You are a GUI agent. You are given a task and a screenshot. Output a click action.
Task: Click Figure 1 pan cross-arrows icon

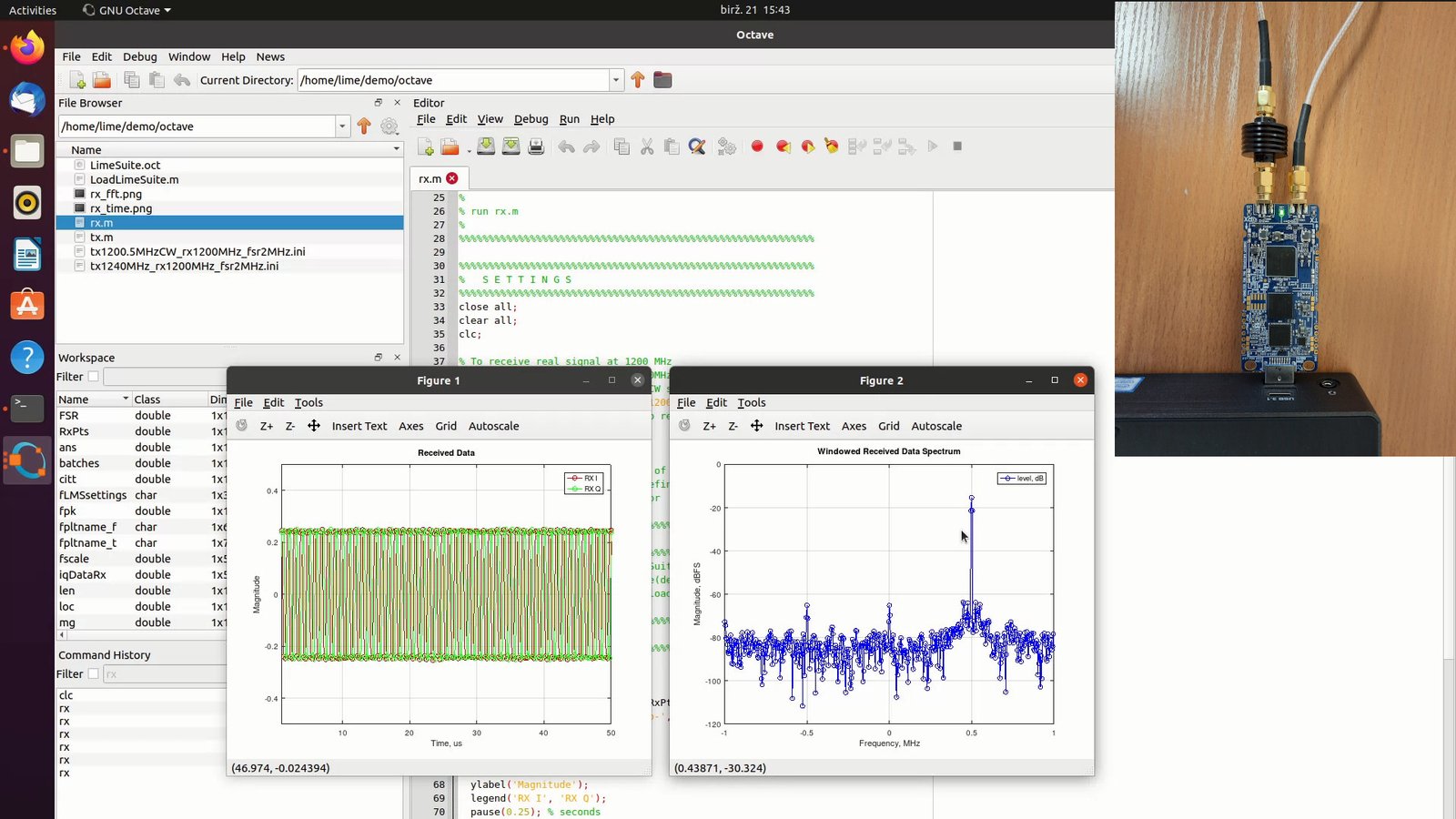pos(314,426)
